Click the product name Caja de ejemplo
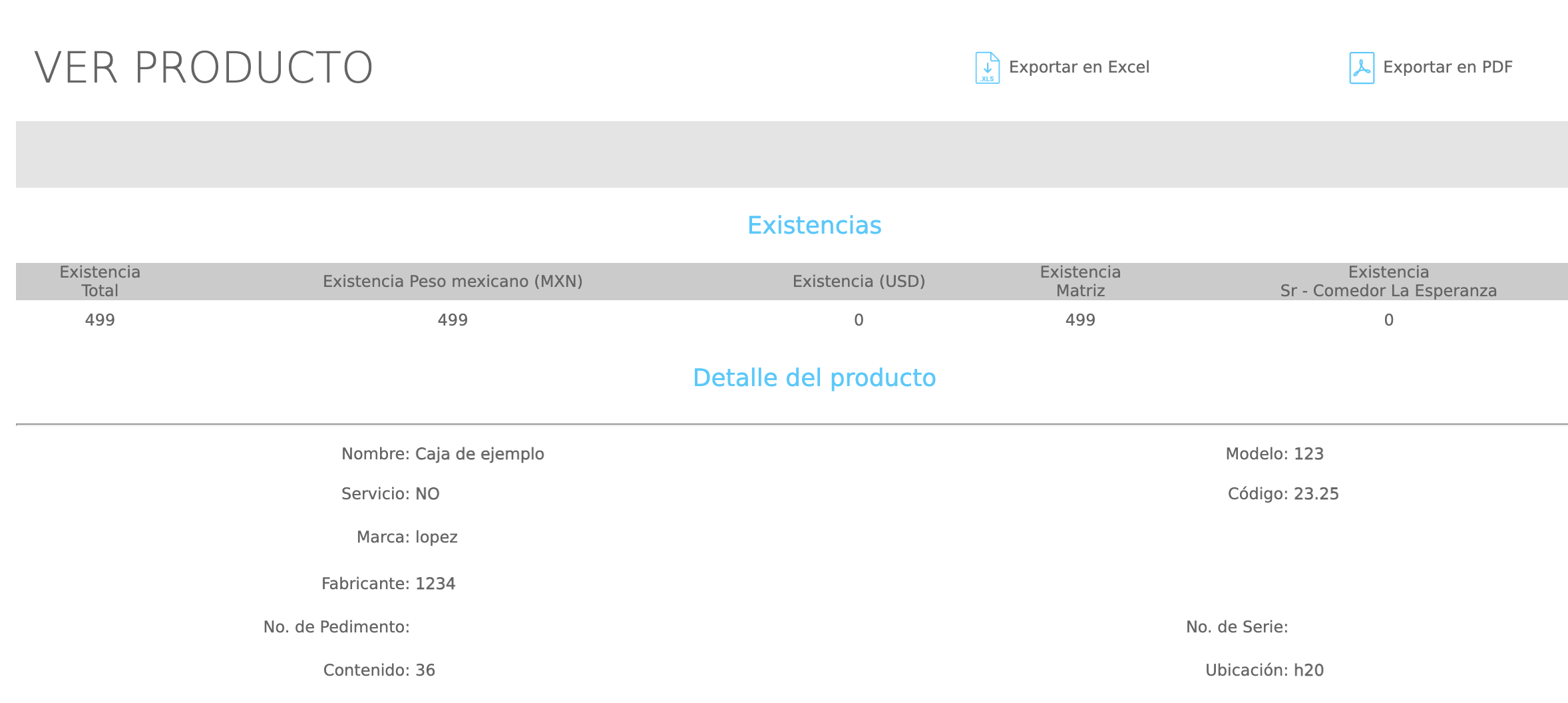 [479, 454]
